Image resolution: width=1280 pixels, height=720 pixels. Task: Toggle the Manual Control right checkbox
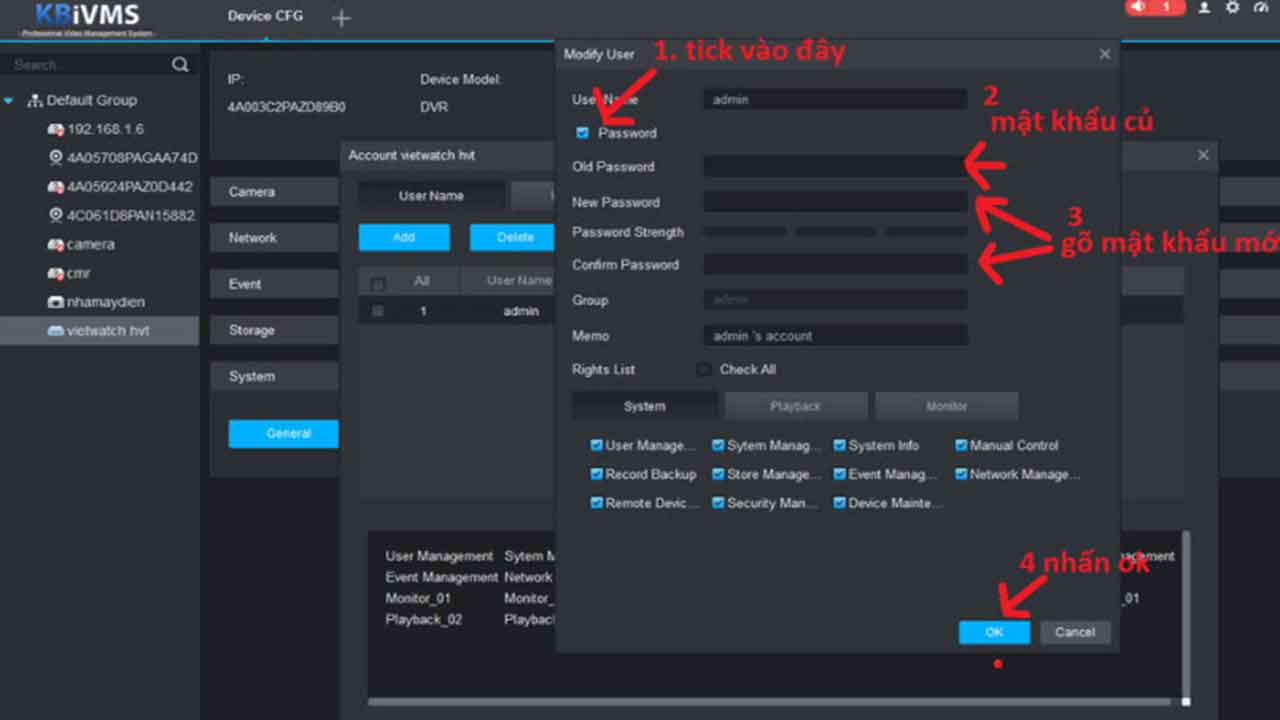tap(961, 446)
